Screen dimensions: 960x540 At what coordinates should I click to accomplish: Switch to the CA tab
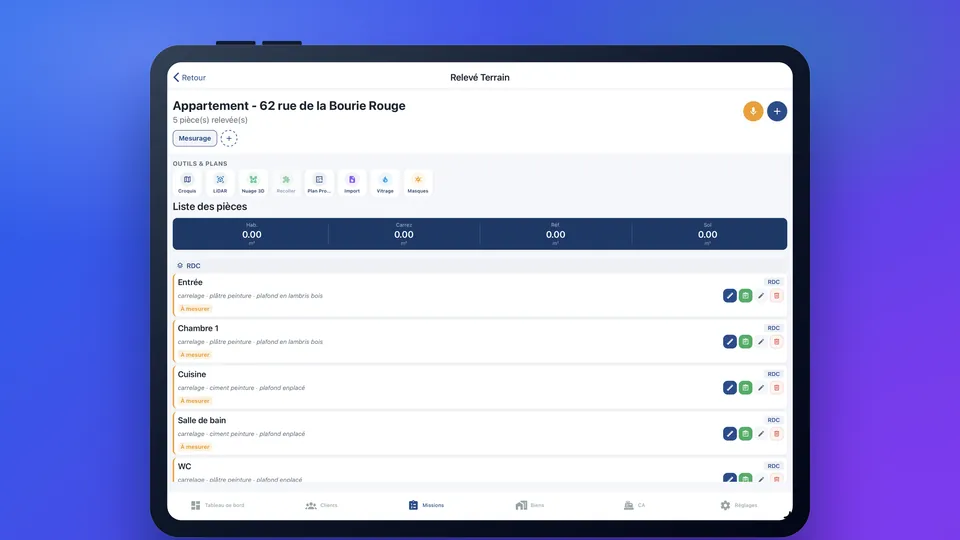tap(634, 505)
